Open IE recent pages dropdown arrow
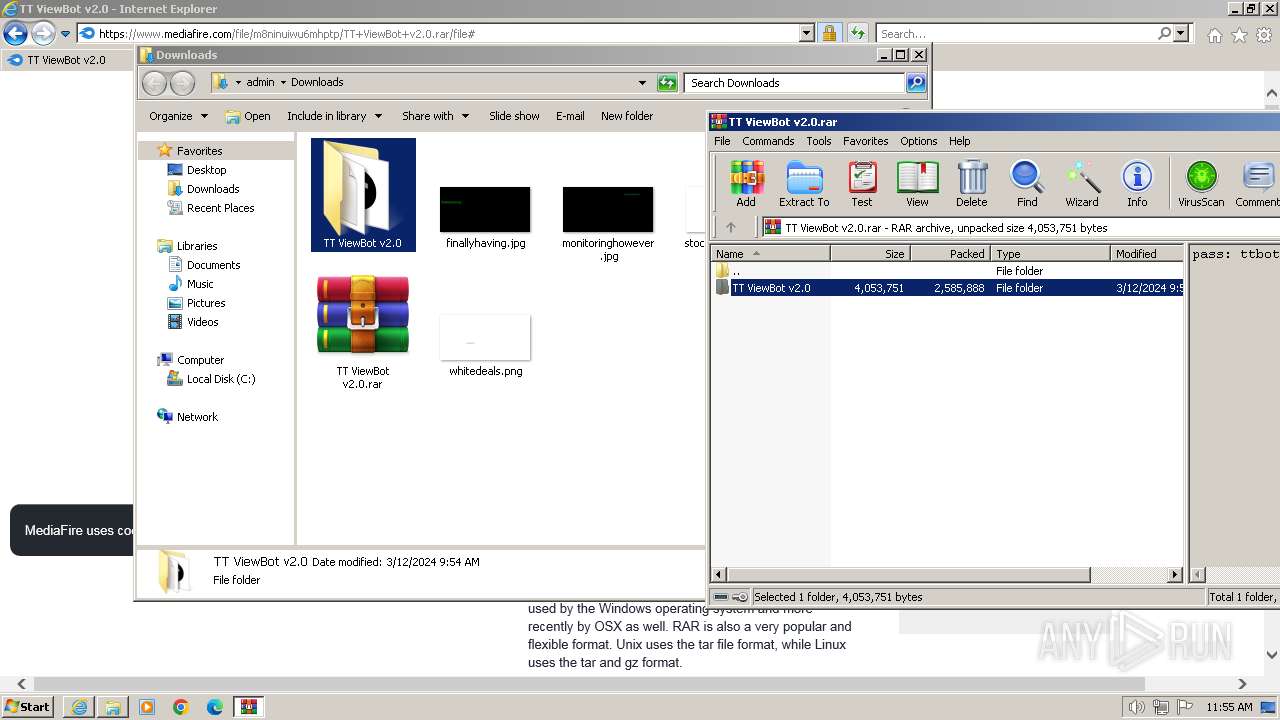The height and width of the screenshot is (720, 1280). pos(65,33)
